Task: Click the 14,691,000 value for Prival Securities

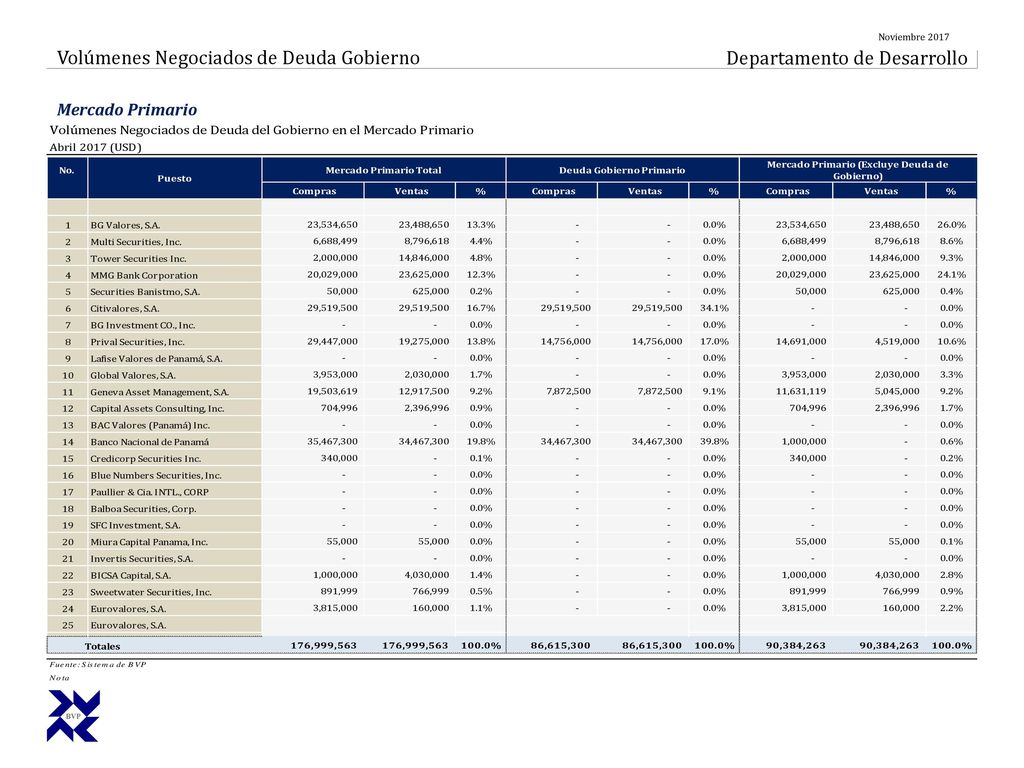Action: [x=801, y=342]
